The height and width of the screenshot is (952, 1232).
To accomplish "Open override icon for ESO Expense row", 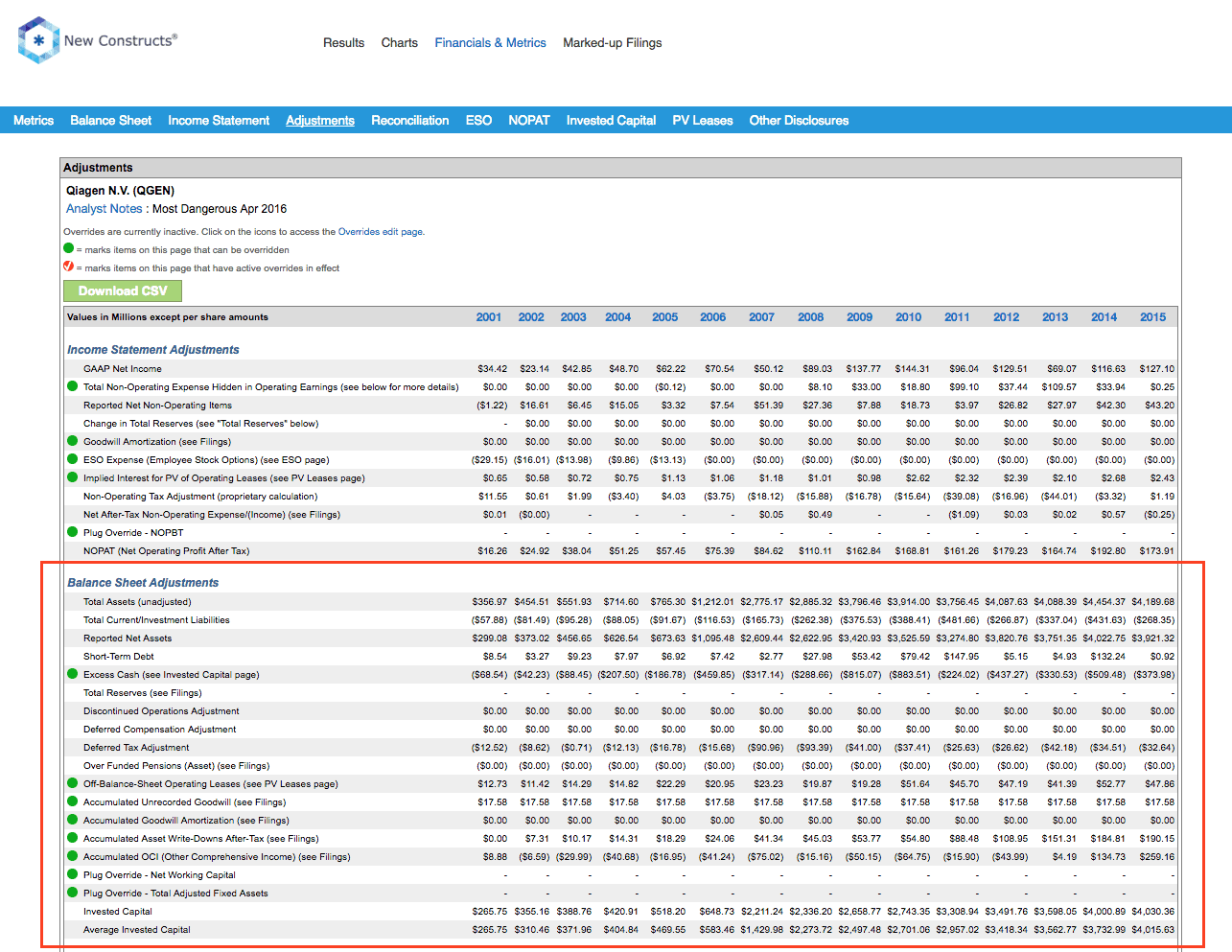I will [x=72, y=459].
